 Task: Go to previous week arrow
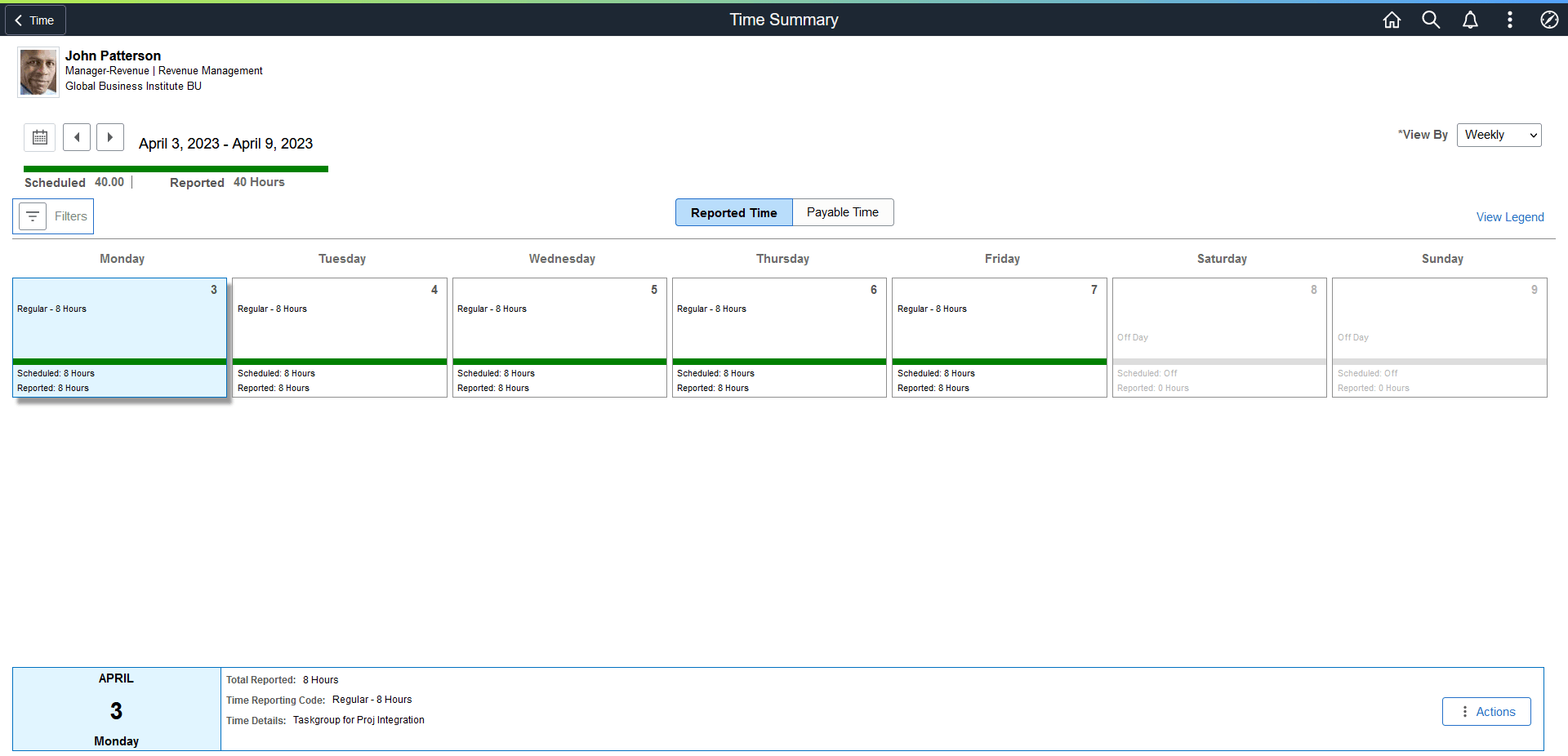[77, 137]
